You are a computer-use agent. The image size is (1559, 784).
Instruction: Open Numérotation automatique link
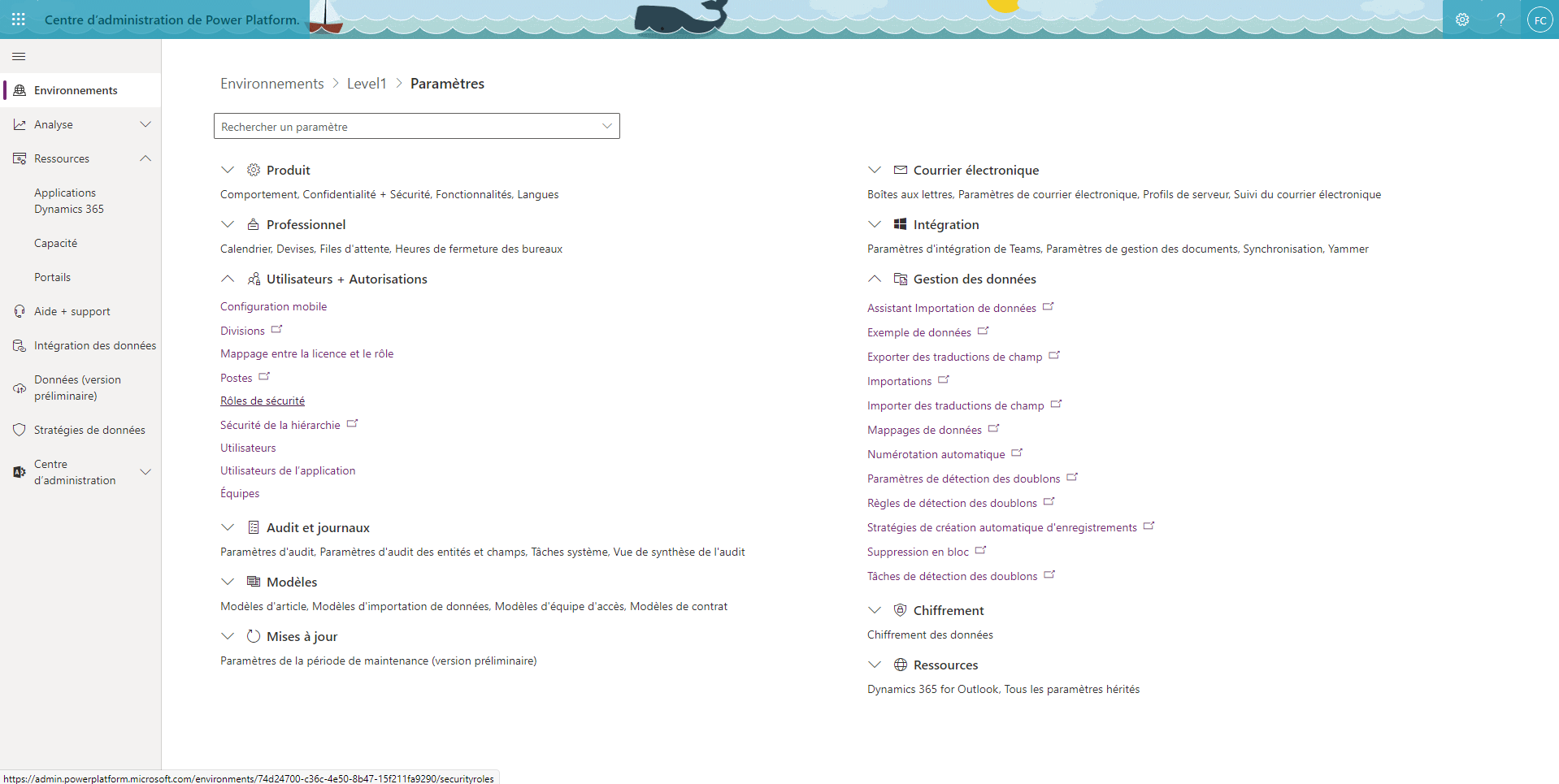(936, 454)
